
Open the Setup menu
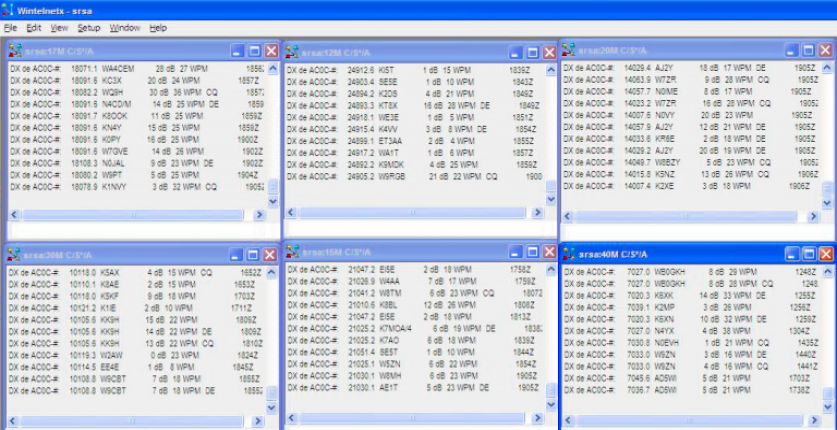[88, 28]
